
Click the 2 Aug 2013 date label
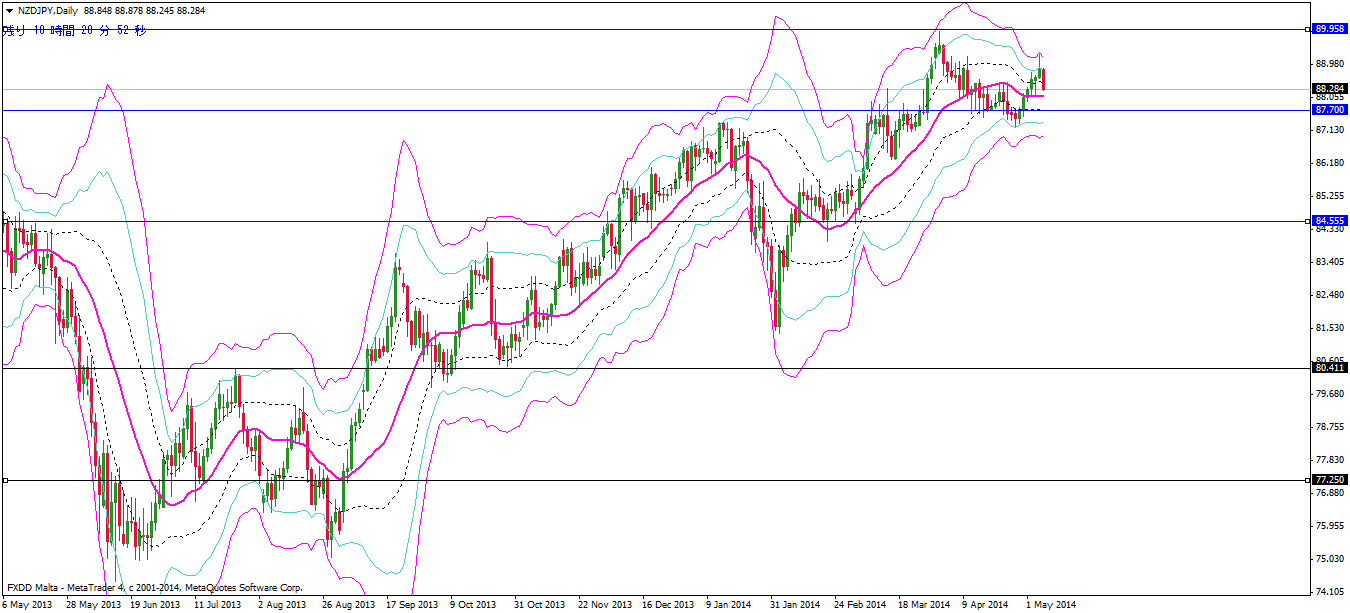pos(281,605)
